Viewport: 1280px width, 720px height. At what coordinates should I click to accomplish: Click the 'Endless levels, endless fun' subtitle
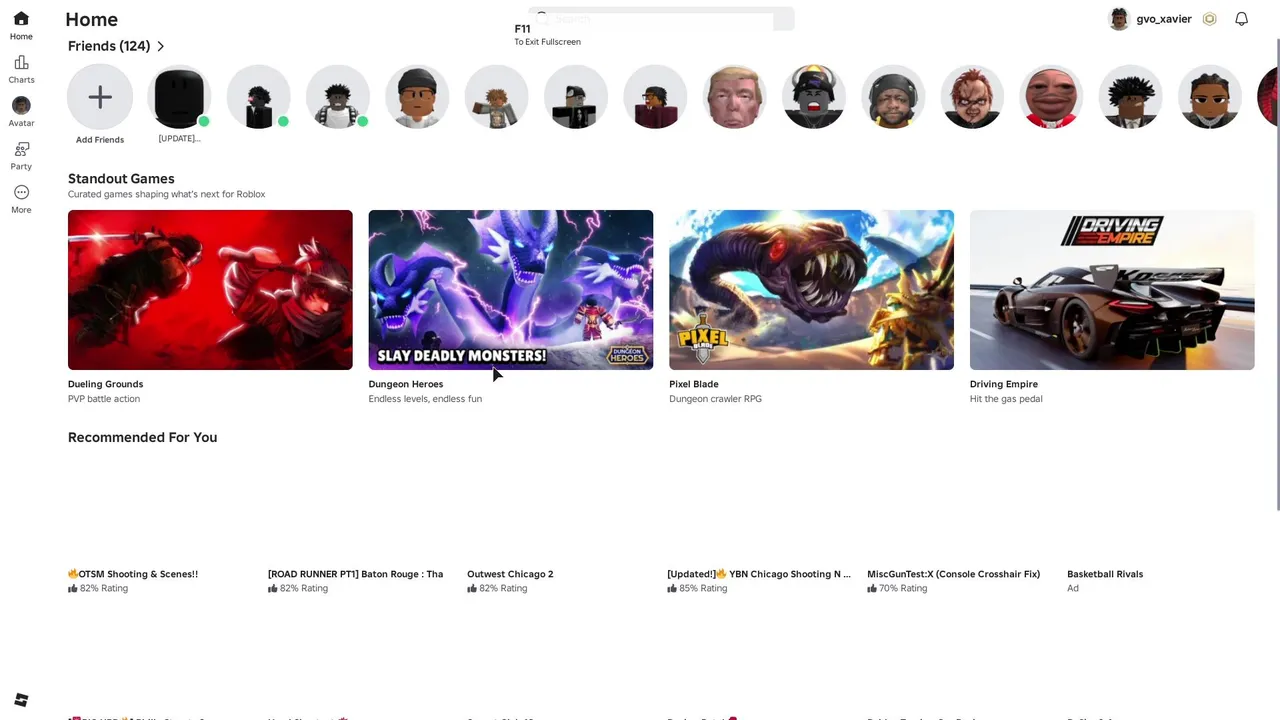coord(425,399)
